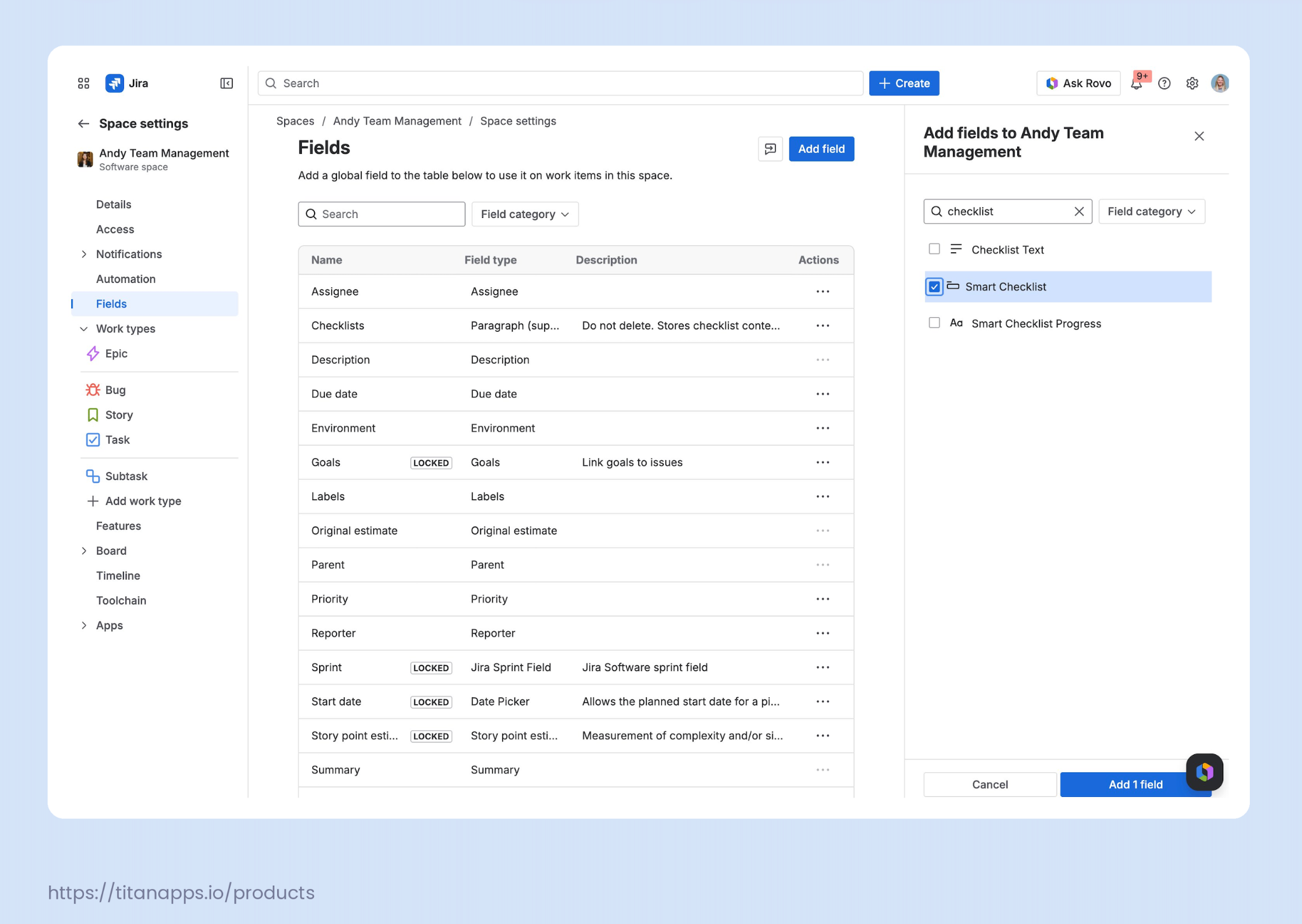The width and height of the screenshot is (1302, 924).
Task: Expand the Board section
Action: point(83,551)
